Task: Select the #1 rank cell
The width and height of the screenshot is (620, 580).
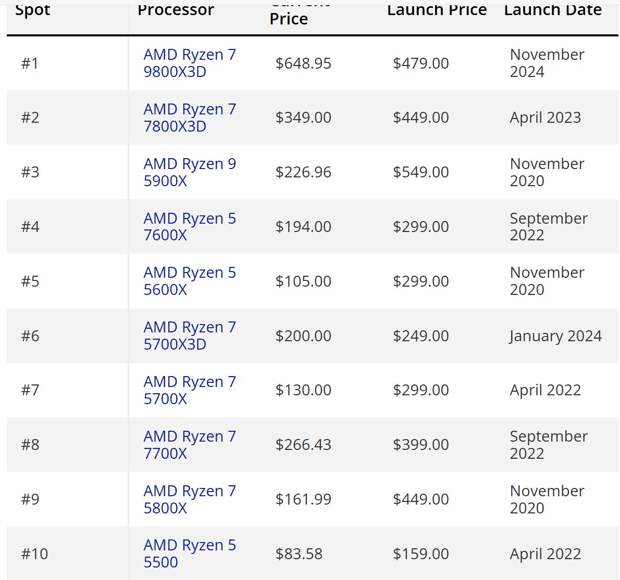Action: point(30,63)
